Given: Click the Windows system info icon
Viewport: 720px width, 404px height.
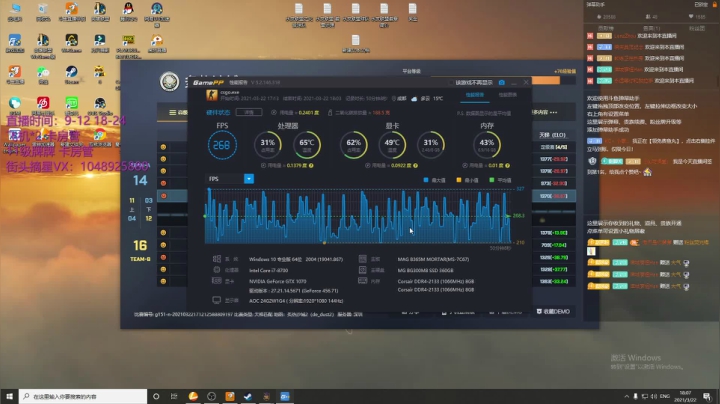Looking at the screenshot, I should tap(217, 259).
